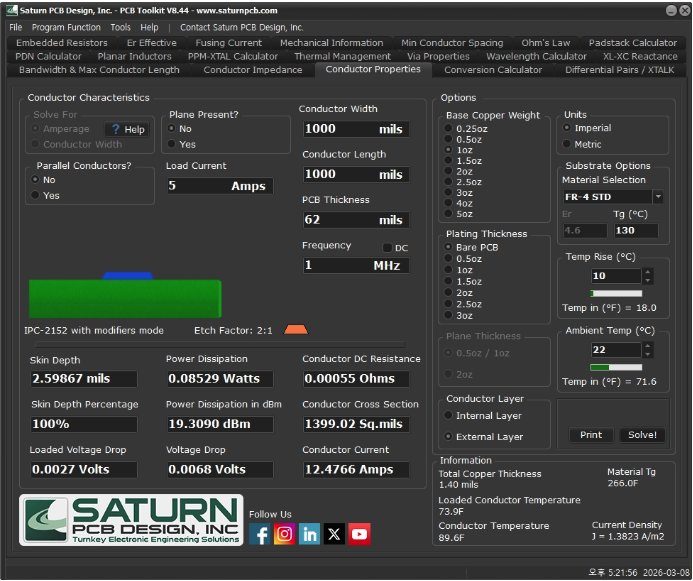Adjust the Temp Rise slider bar
This screenshot has height=581, width=693.
click(616, 293)
